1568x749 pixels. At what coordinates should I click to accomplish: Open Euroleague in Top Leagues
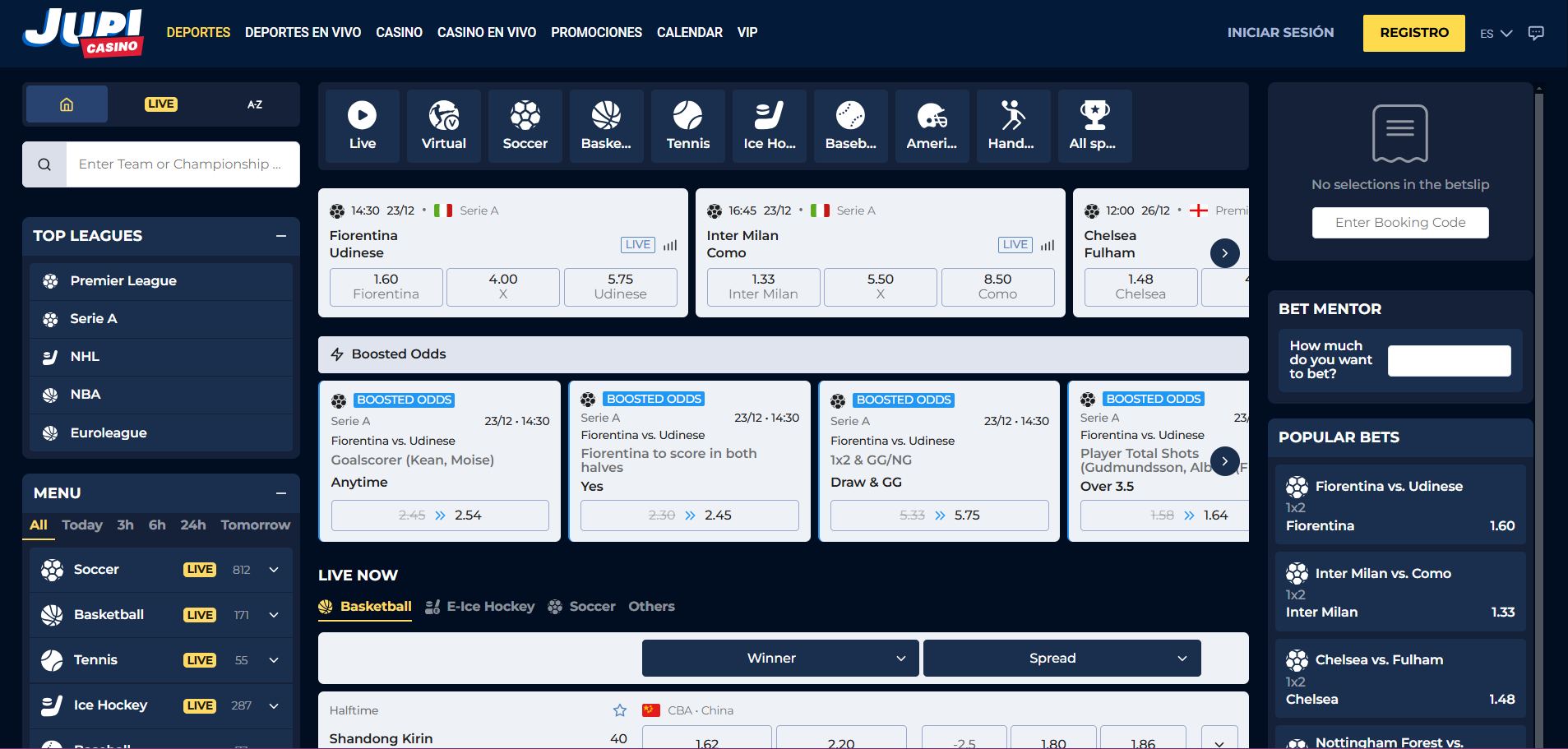point(161,433)
